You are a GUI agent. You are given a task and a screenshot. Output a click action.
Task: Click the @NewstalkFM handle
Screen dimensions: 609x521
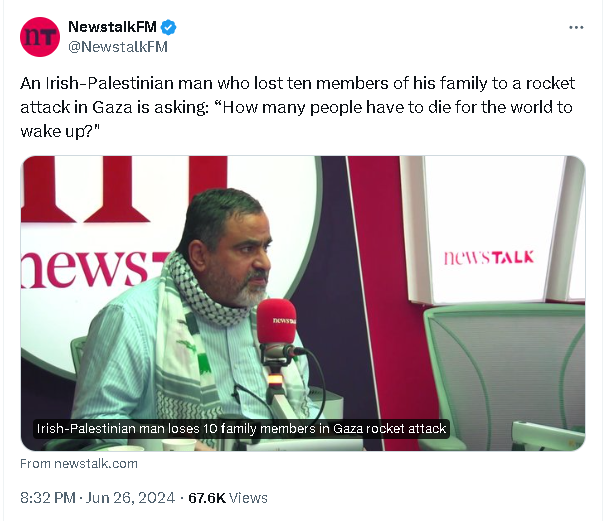click(118, 46)
